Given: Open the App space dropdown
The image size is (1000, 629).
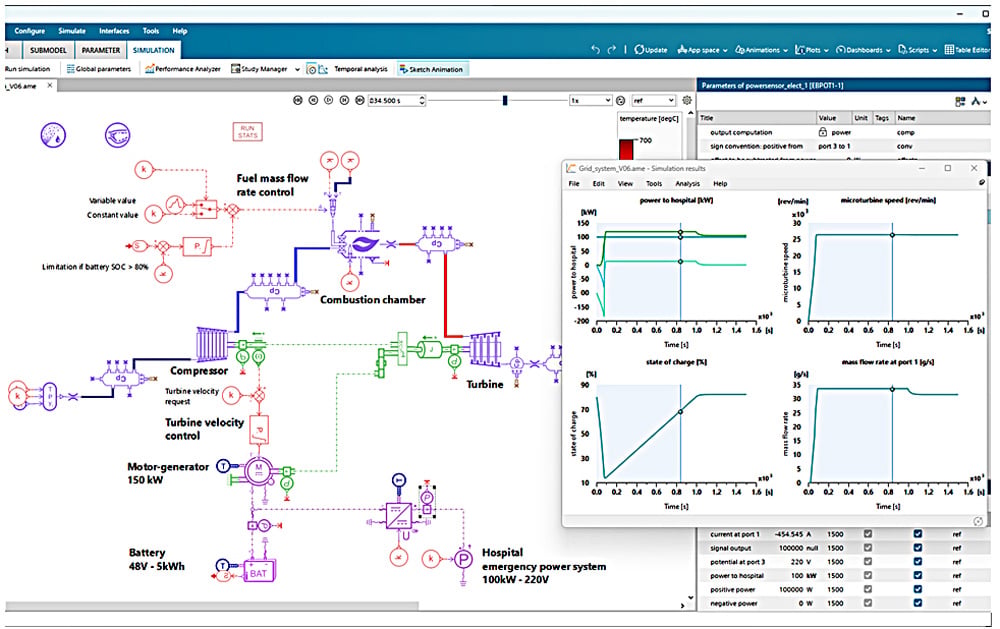Looking at the screenshot, I should tap(702, 50).
